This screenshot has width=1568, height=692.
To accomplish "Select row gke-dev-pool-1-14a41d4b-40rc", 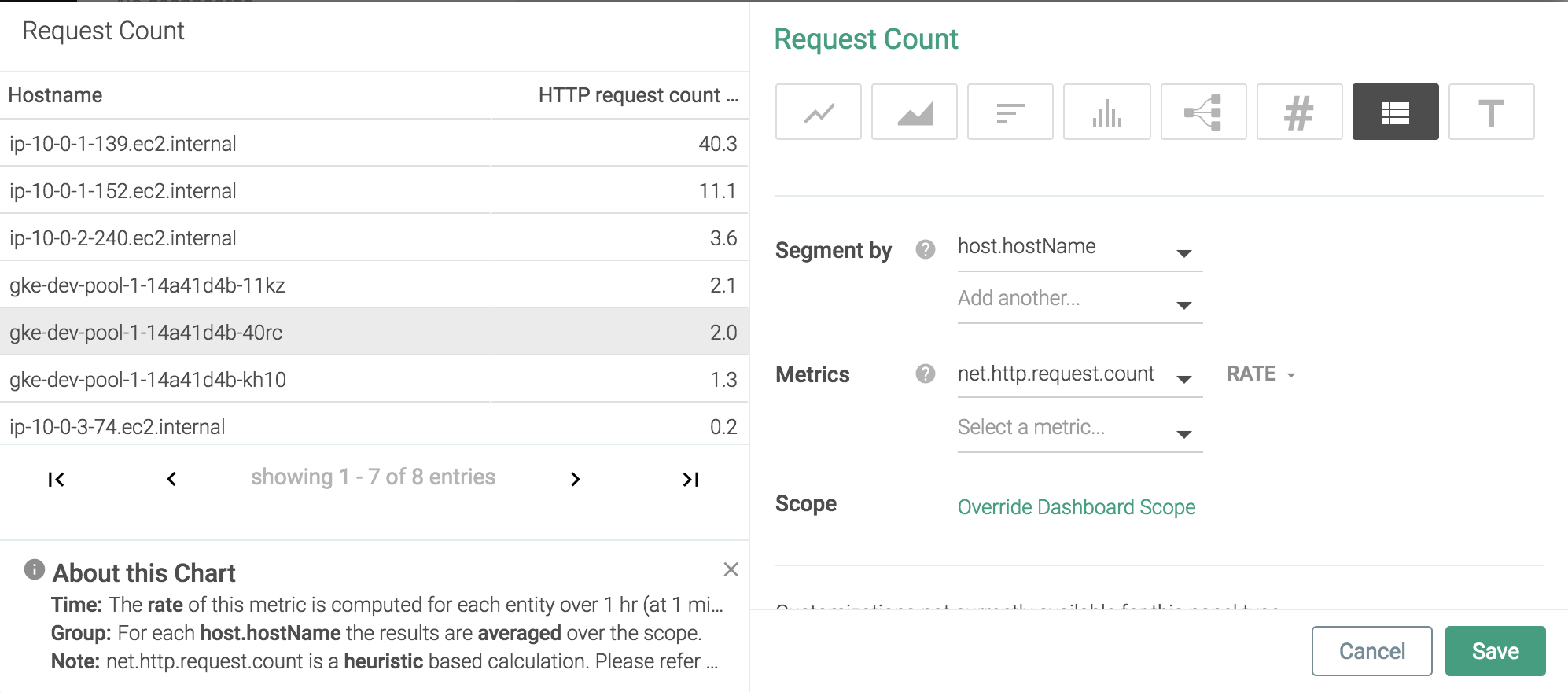I will tap(374, 332).
